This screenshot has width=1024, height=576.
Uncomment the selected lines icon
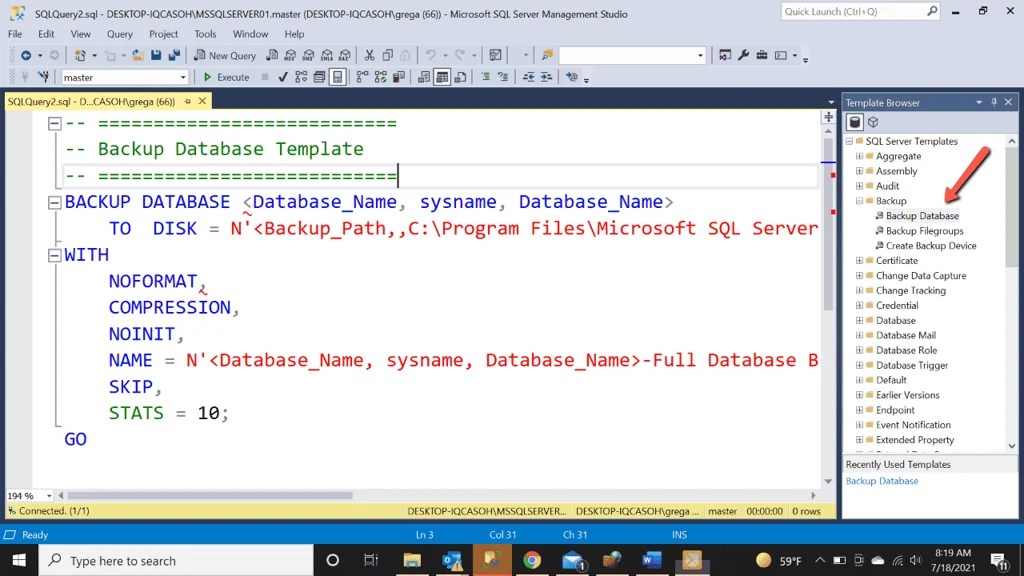(504, 77)
